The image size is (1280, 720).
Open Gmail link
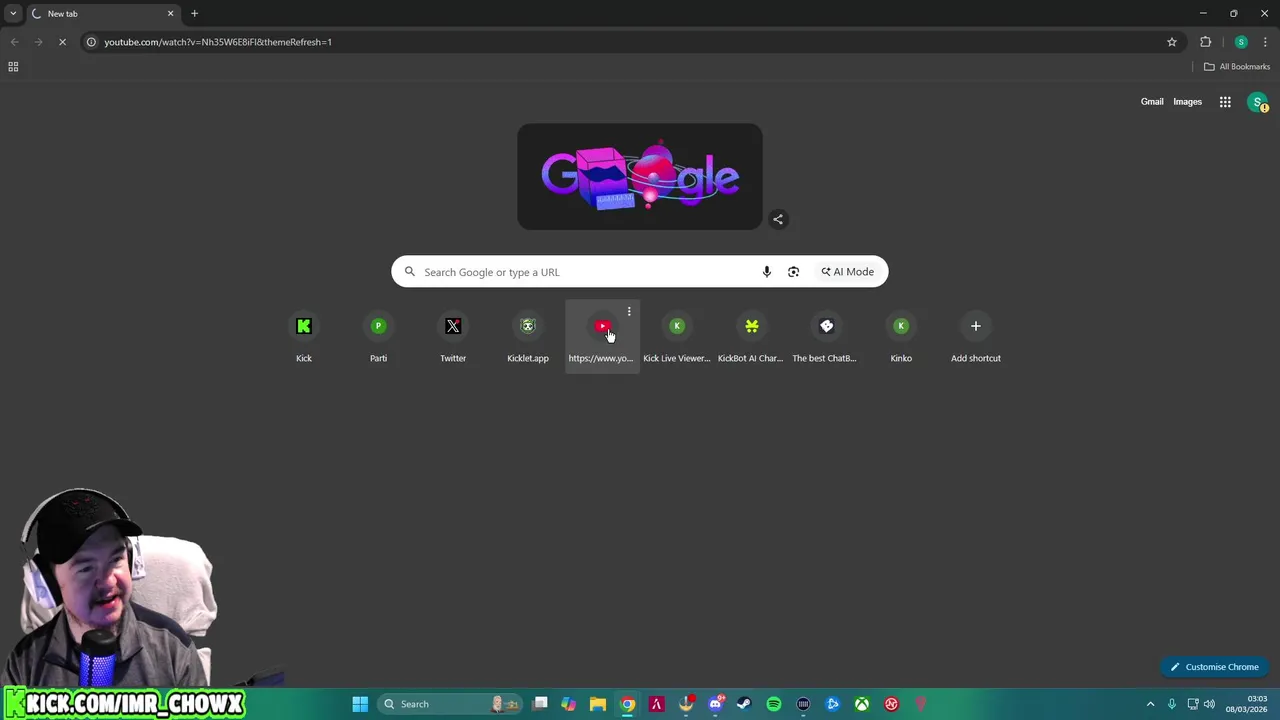[x=1152, y=102]
